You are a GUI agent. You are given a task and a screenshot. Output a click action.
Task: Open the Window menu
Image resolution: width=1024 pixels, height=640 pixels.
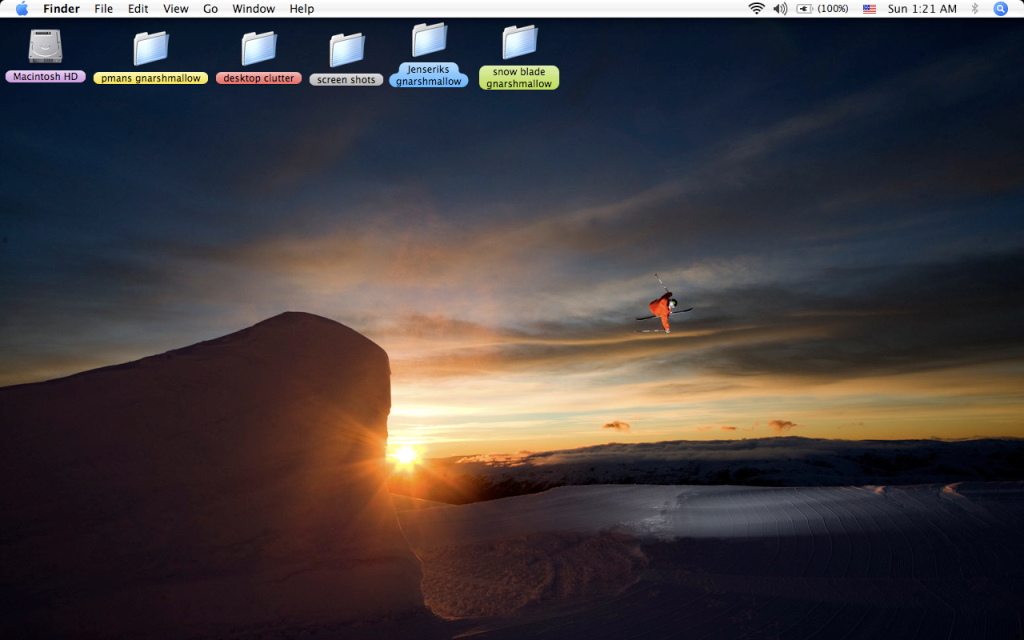[253, 9]
